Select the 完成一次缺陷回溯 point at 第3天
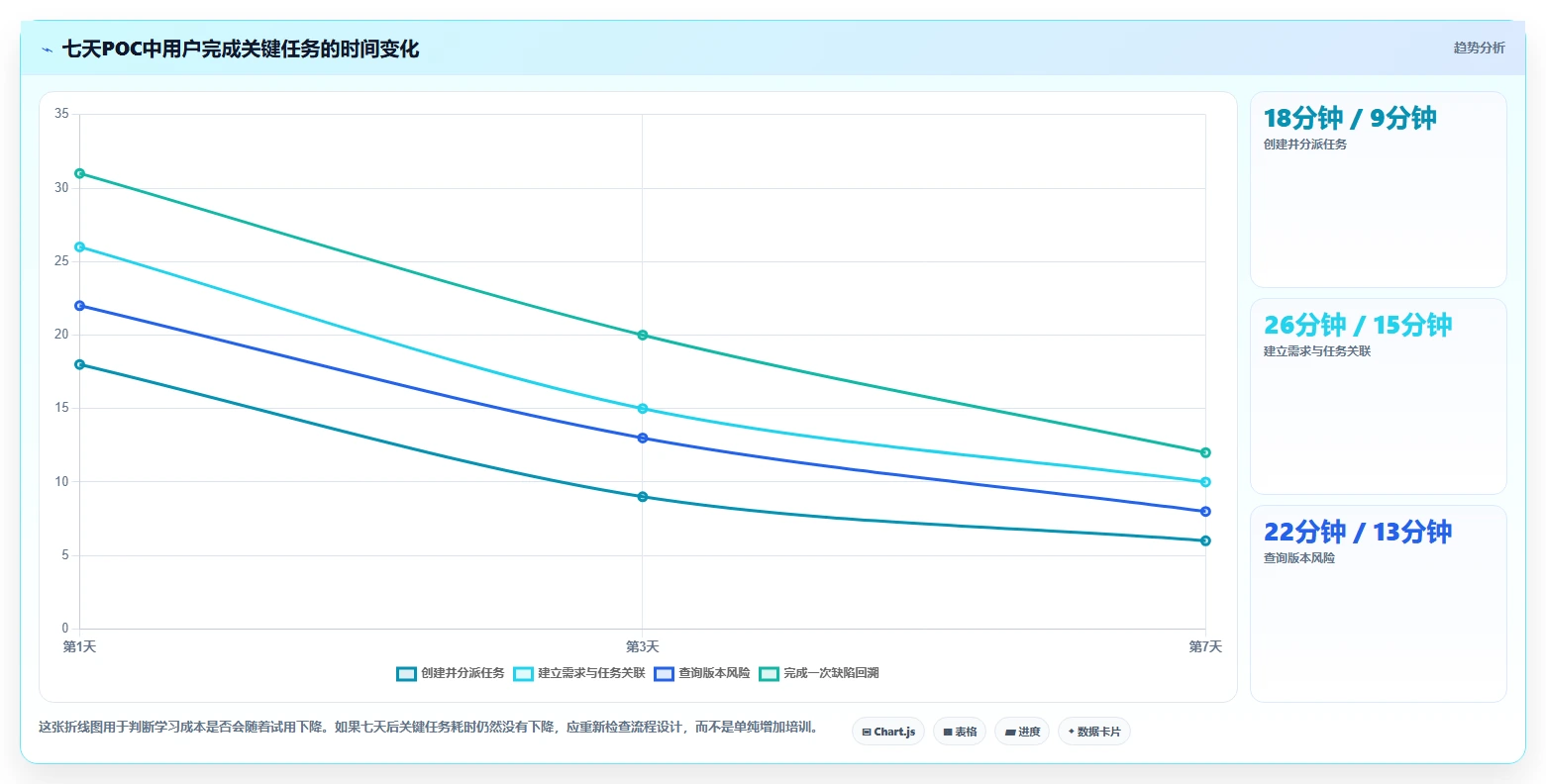The width and height of the screenshot is (1546, 784). pyautogui.click(x=643, y=335)
